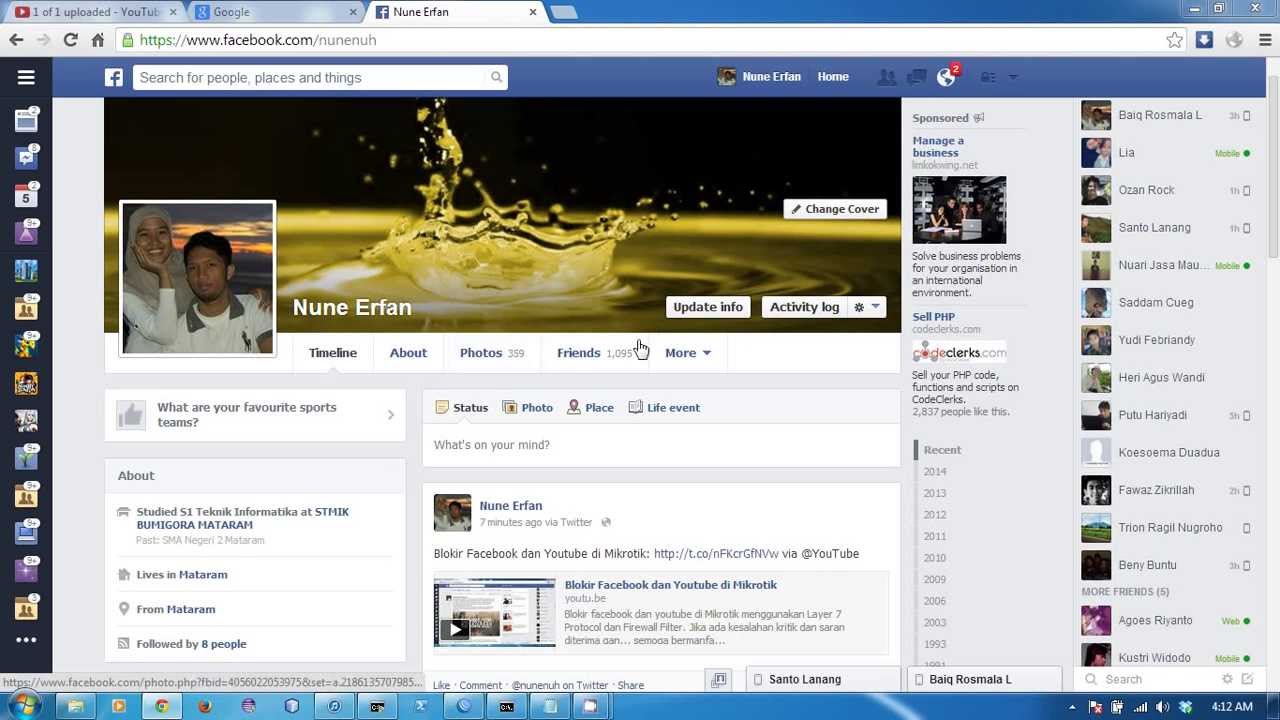
Task: Switch to the Google browser tab
Action: pos(274,12)
